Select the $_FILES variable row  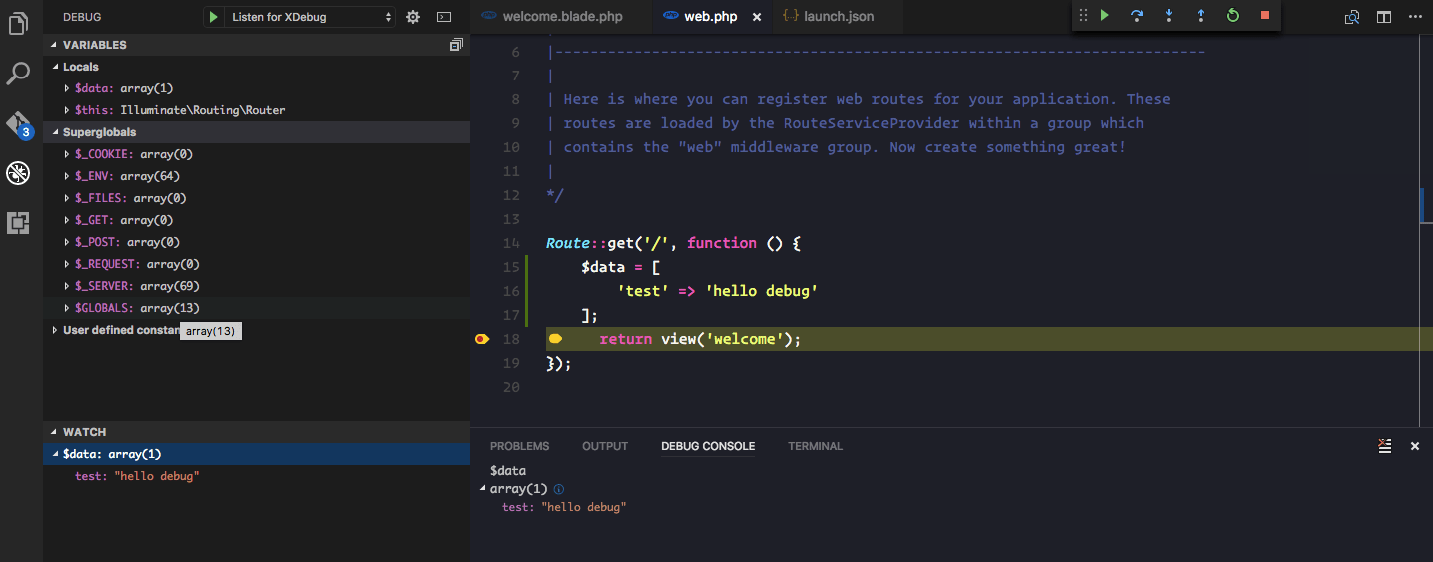(256, 198)
